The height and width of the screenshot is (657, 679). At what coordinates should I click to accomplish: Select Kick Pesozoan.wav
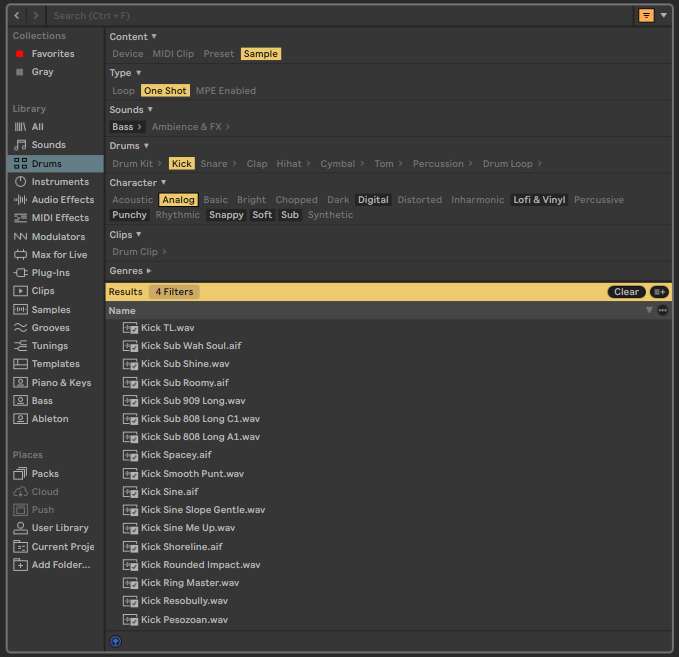[388, 620]
